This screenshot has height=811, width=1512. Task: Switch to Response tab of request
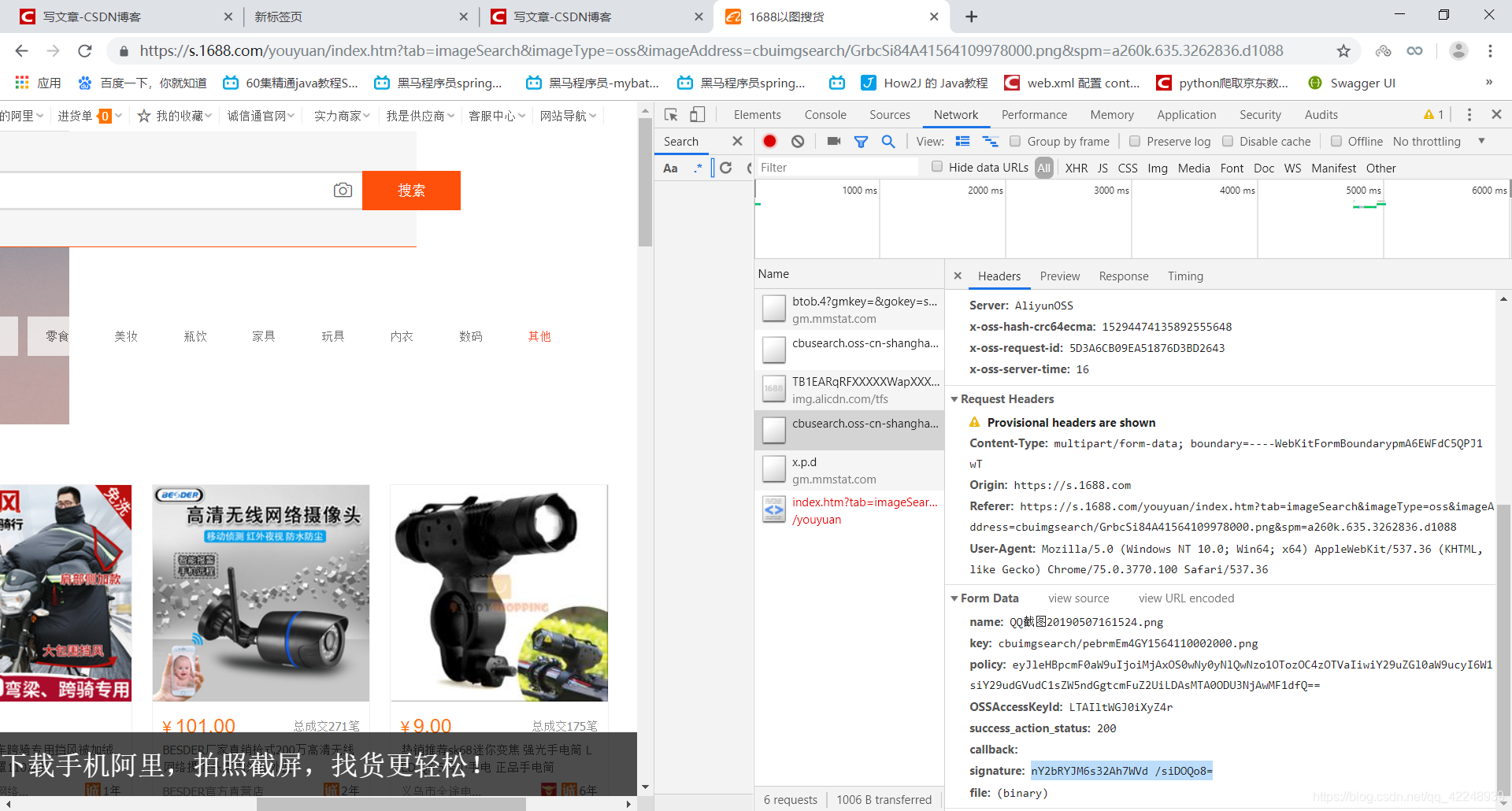tap(1123, 276)
